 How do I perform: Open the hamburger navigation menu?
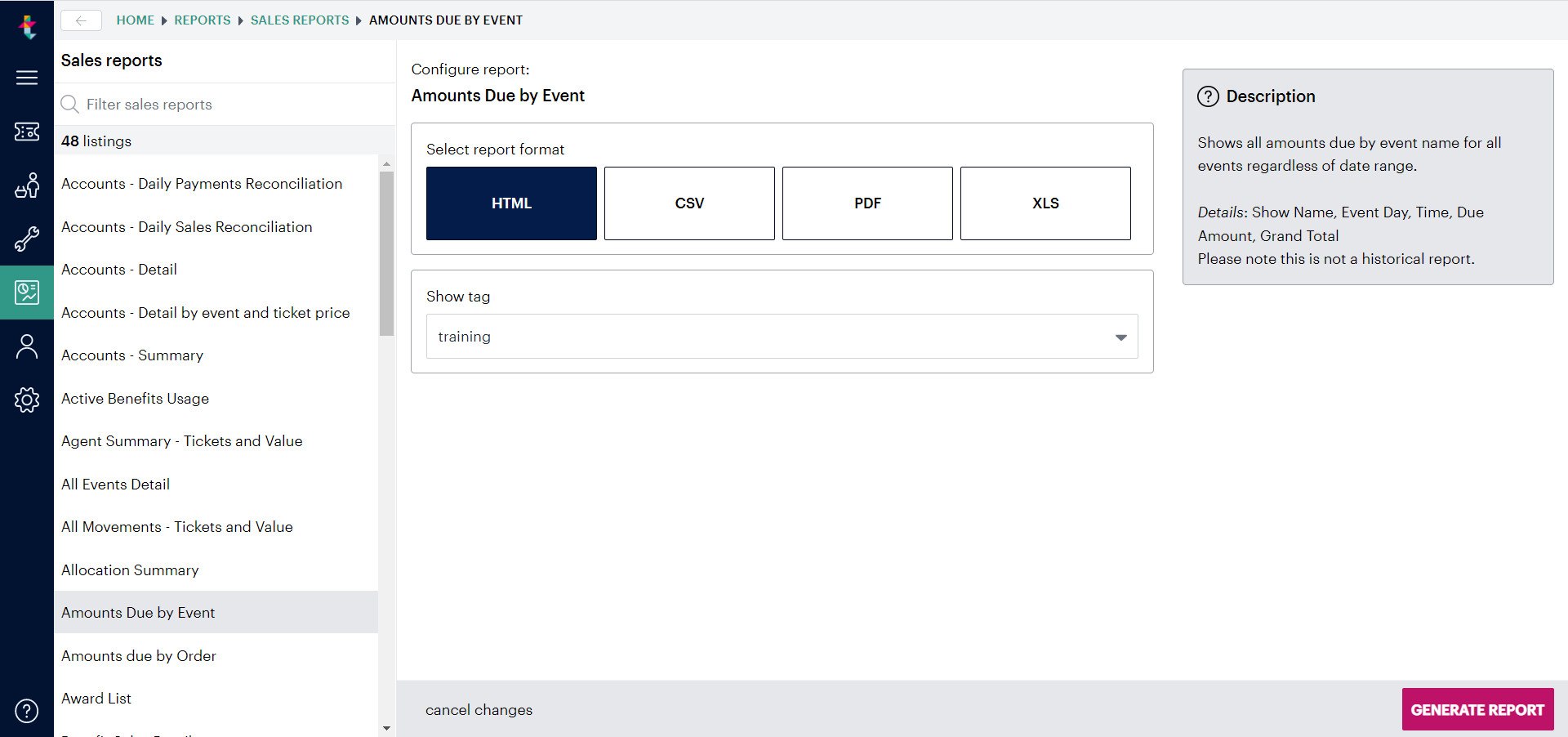pyautogui.click(x=27, y=78)
